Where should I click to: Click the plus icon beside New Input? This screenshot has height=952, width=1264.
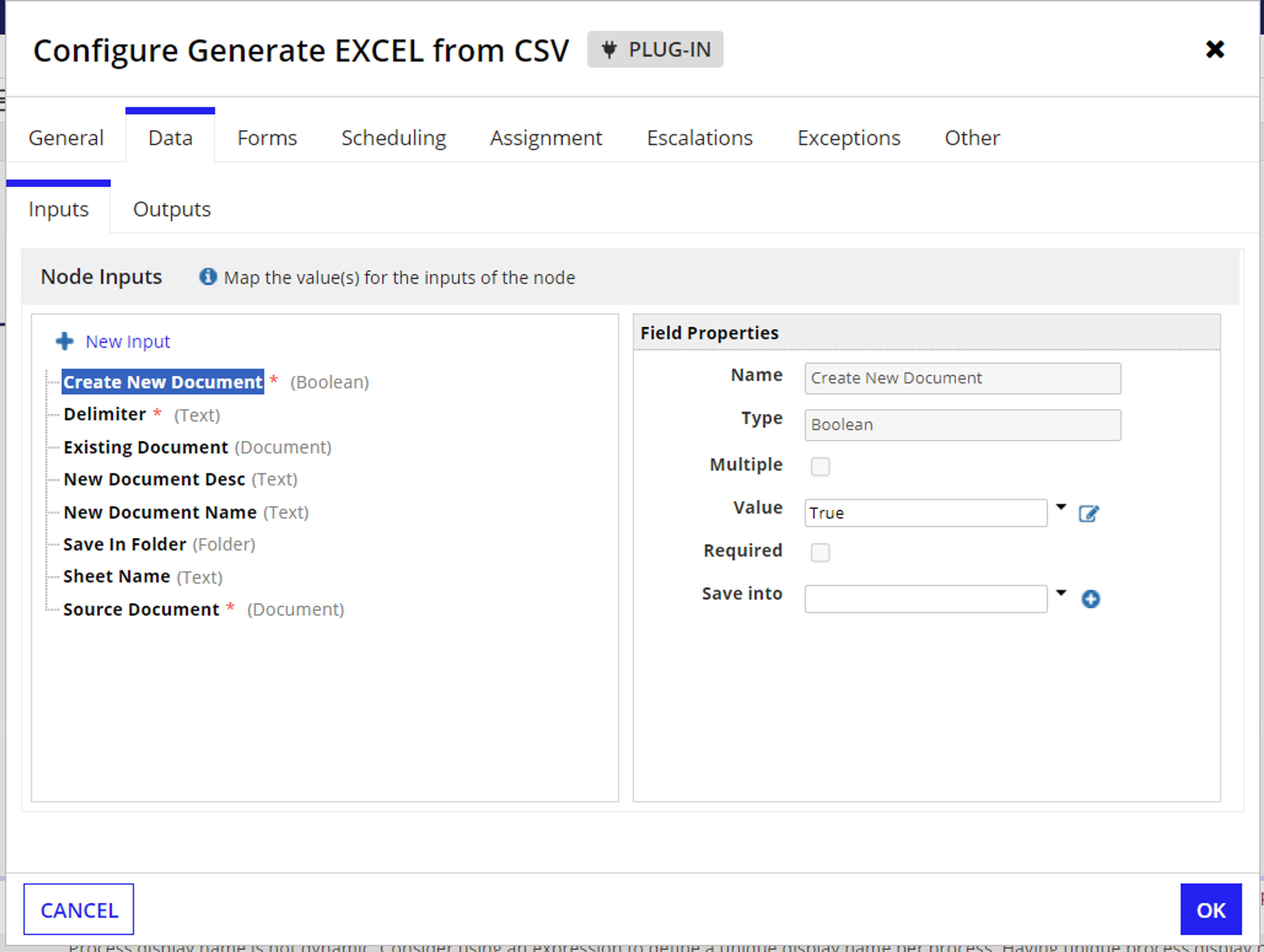tap(65, 341)
